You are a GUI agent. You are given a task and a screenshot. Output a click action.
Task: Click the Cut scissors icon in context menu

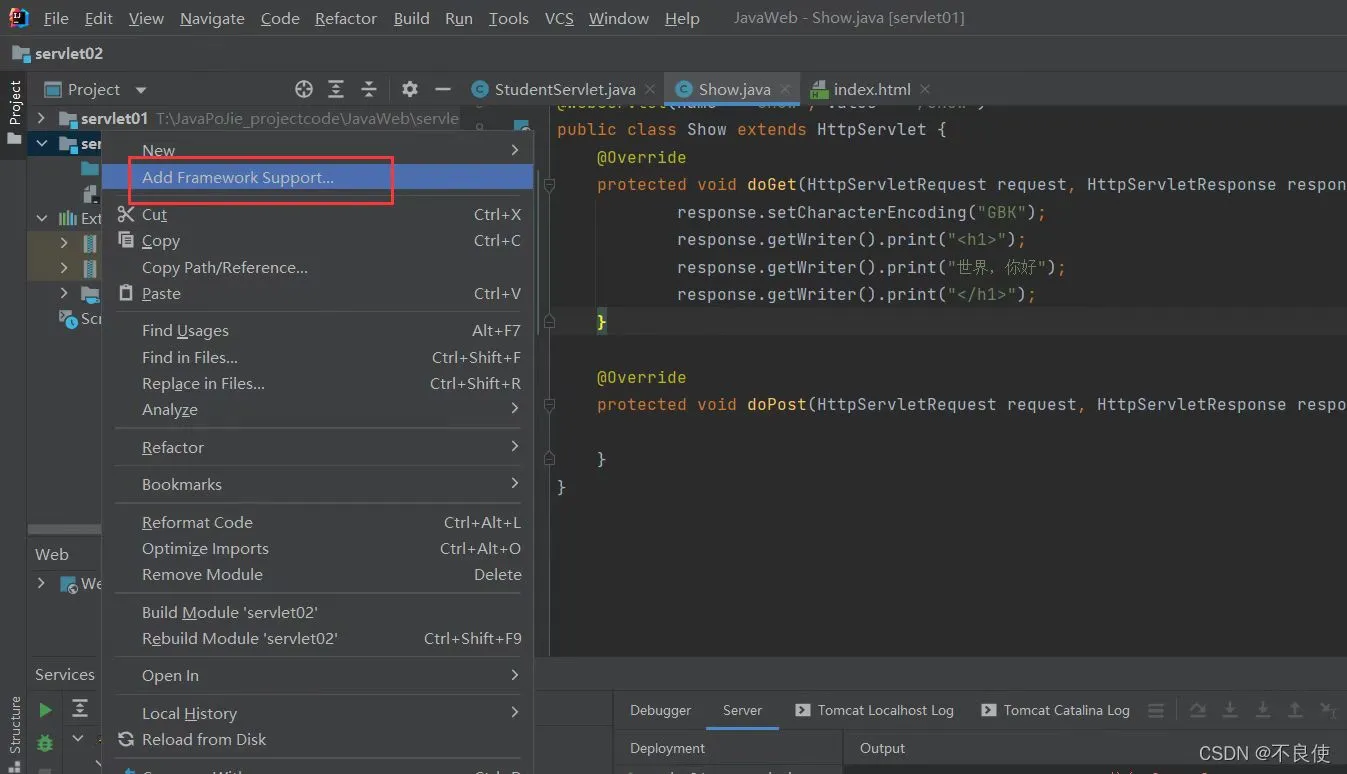pos(126,214)
